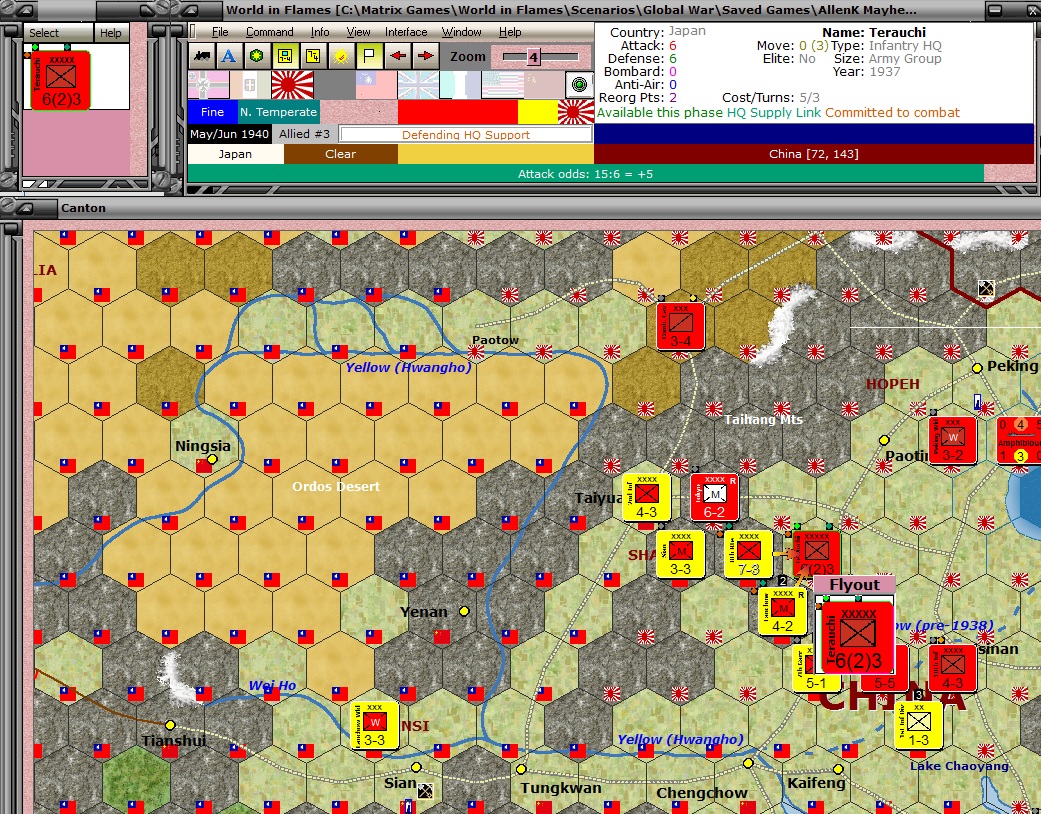1041x814 pixels.
Task: Select the yellow 4-2 motorized unit
Action: [x=782, y=611]
